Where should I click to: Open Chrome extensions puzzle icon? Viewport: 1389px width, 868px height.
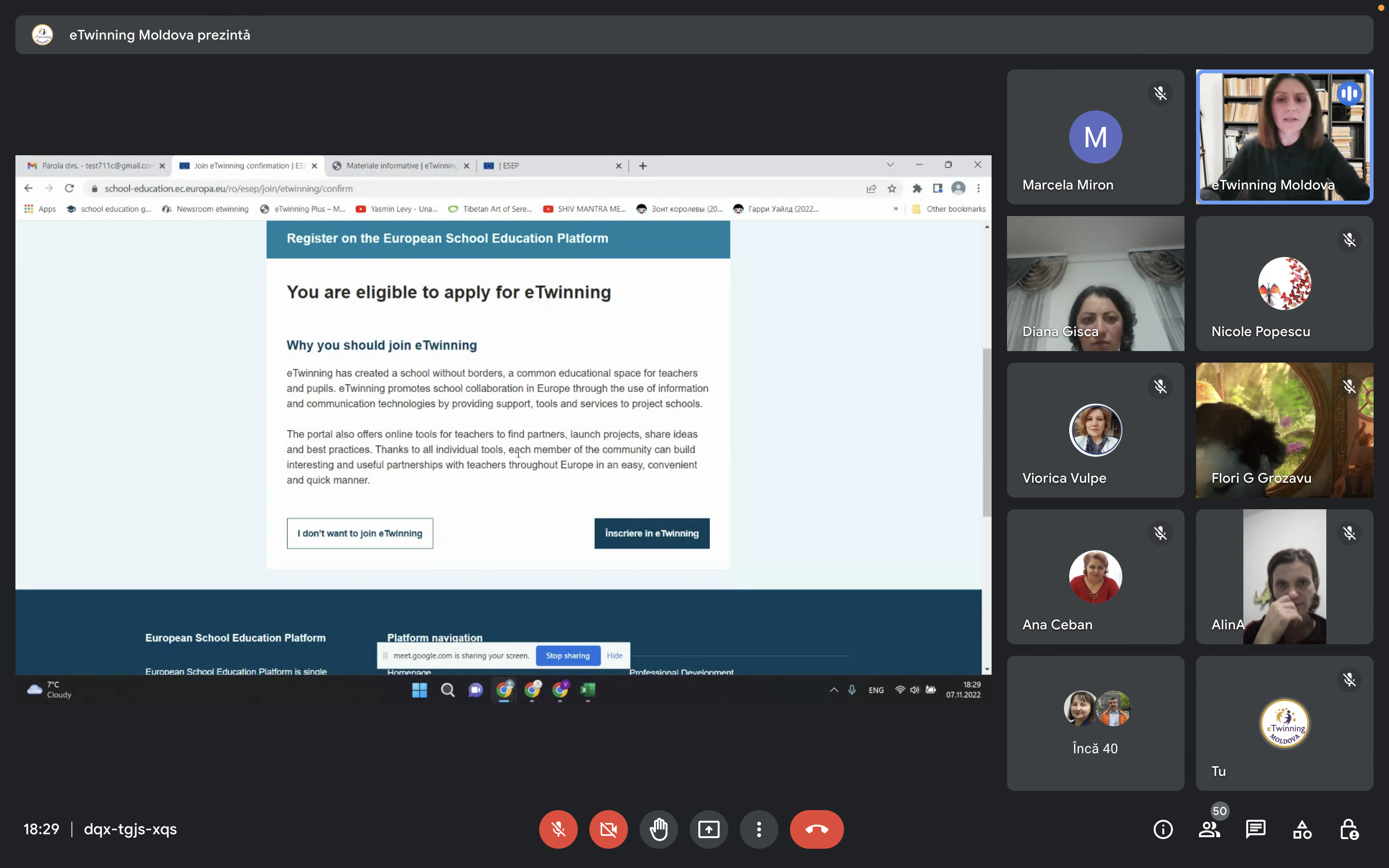pos(917,188)
